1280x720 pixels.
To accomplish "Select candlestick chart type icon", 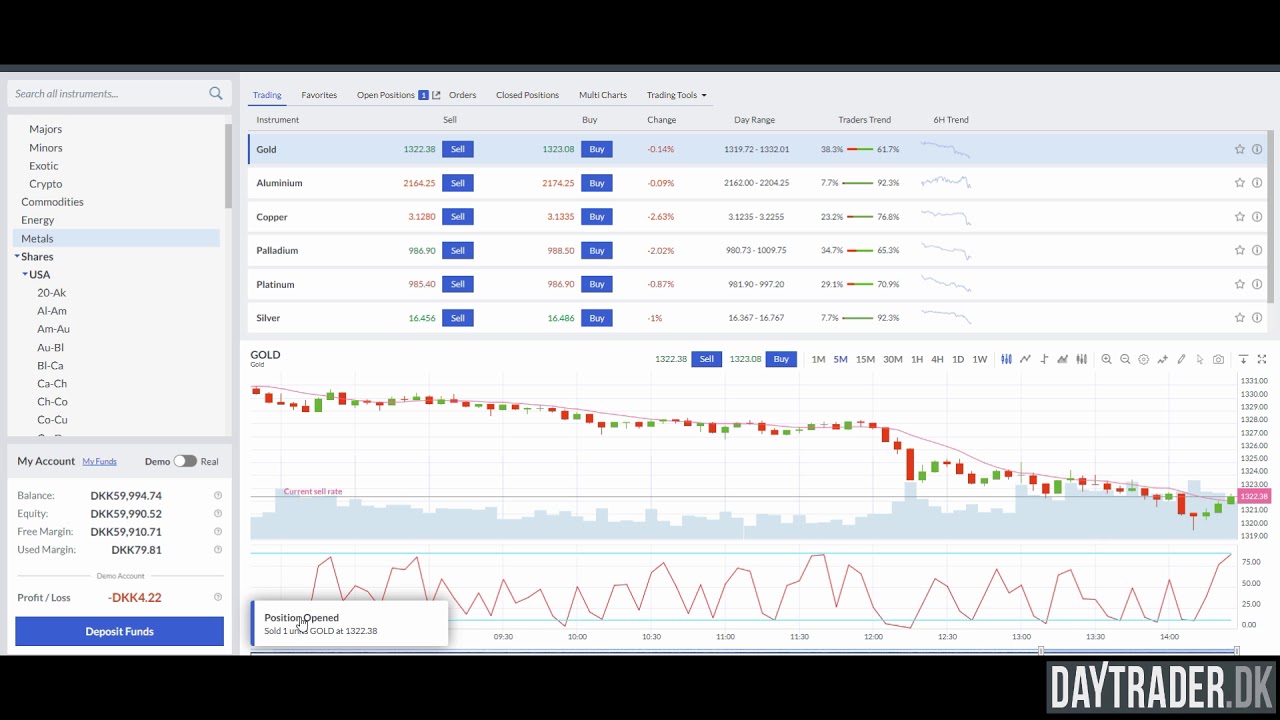I will (x=1006, y=359).
